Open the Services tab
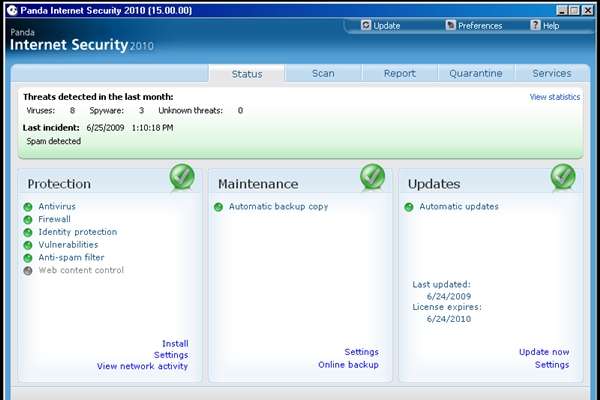This screenshot has height=400, width=600. pos(552,73)
